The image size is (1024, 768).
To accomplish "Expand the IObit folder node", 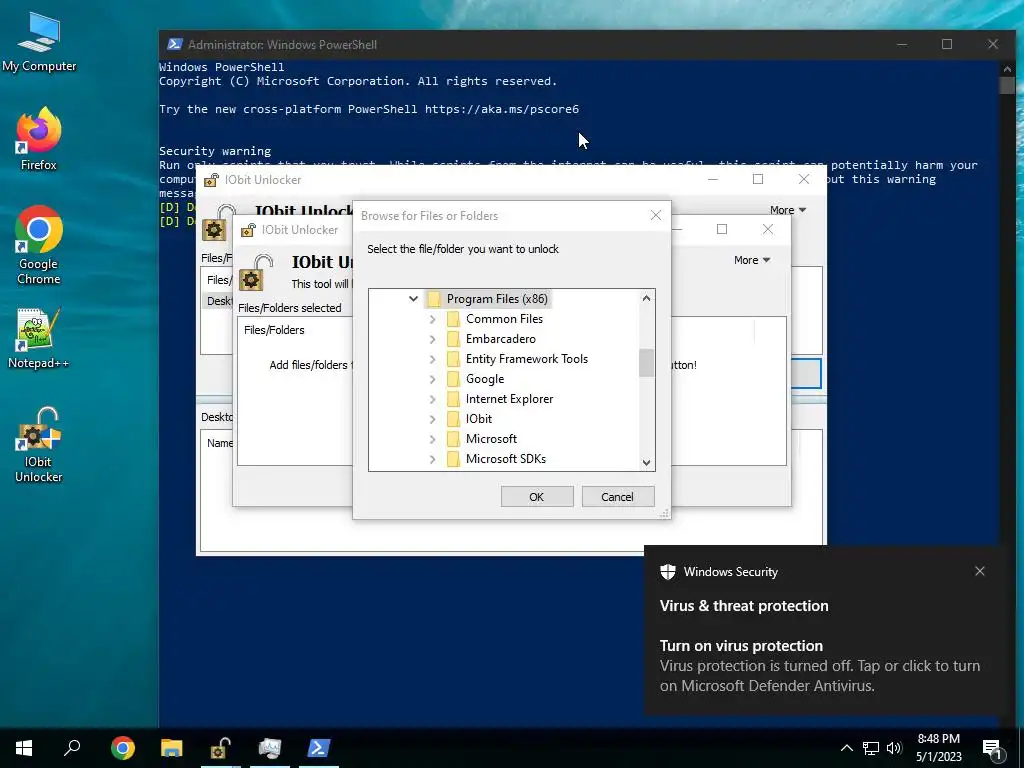I will [432, 419].
